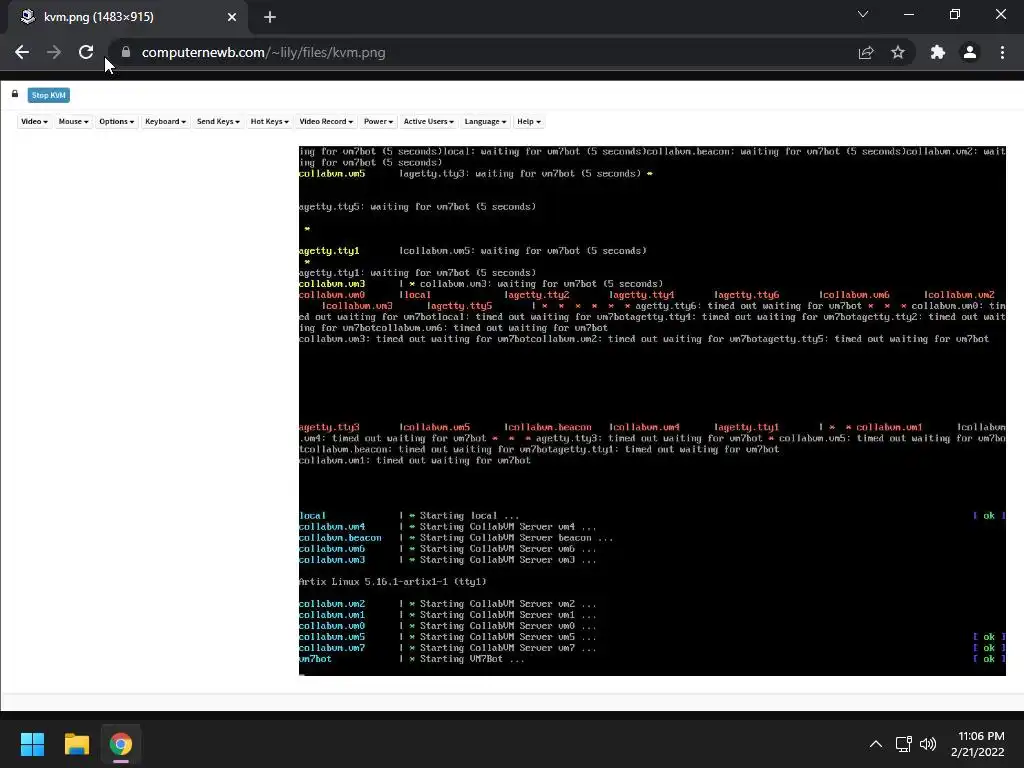Viewport: 1024px width, 768px height.
Task: Open the Language dropdown menu
Action: click(485, 121)
